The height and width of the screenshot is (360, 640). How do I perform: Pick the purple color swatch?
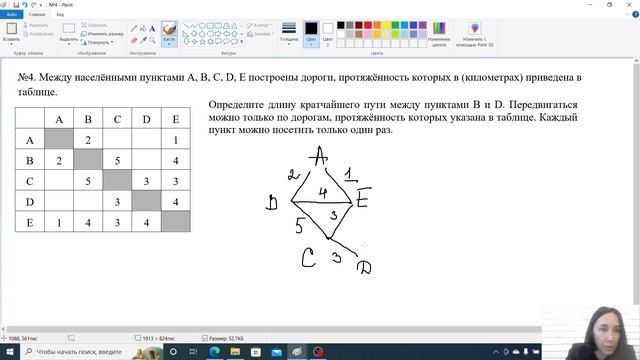[x=422, y=25]
